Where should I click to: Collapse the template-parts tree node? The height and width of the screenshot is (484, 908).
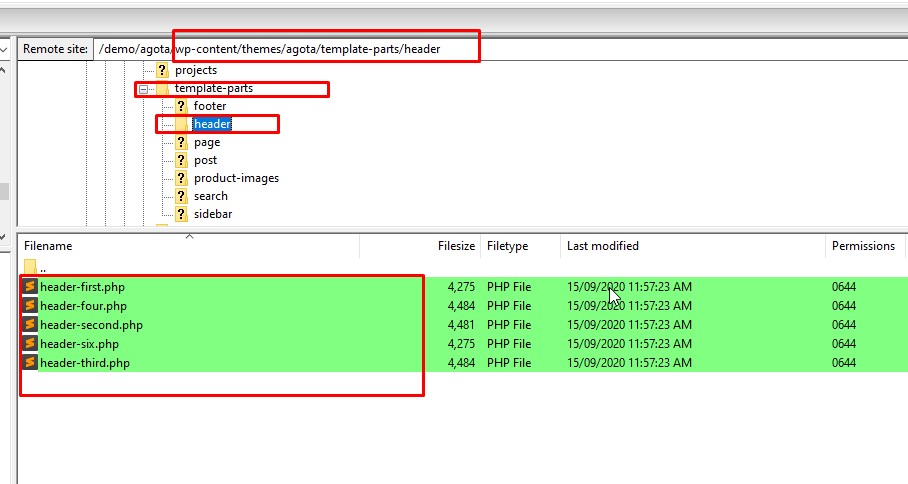click(x=144, y=89)
